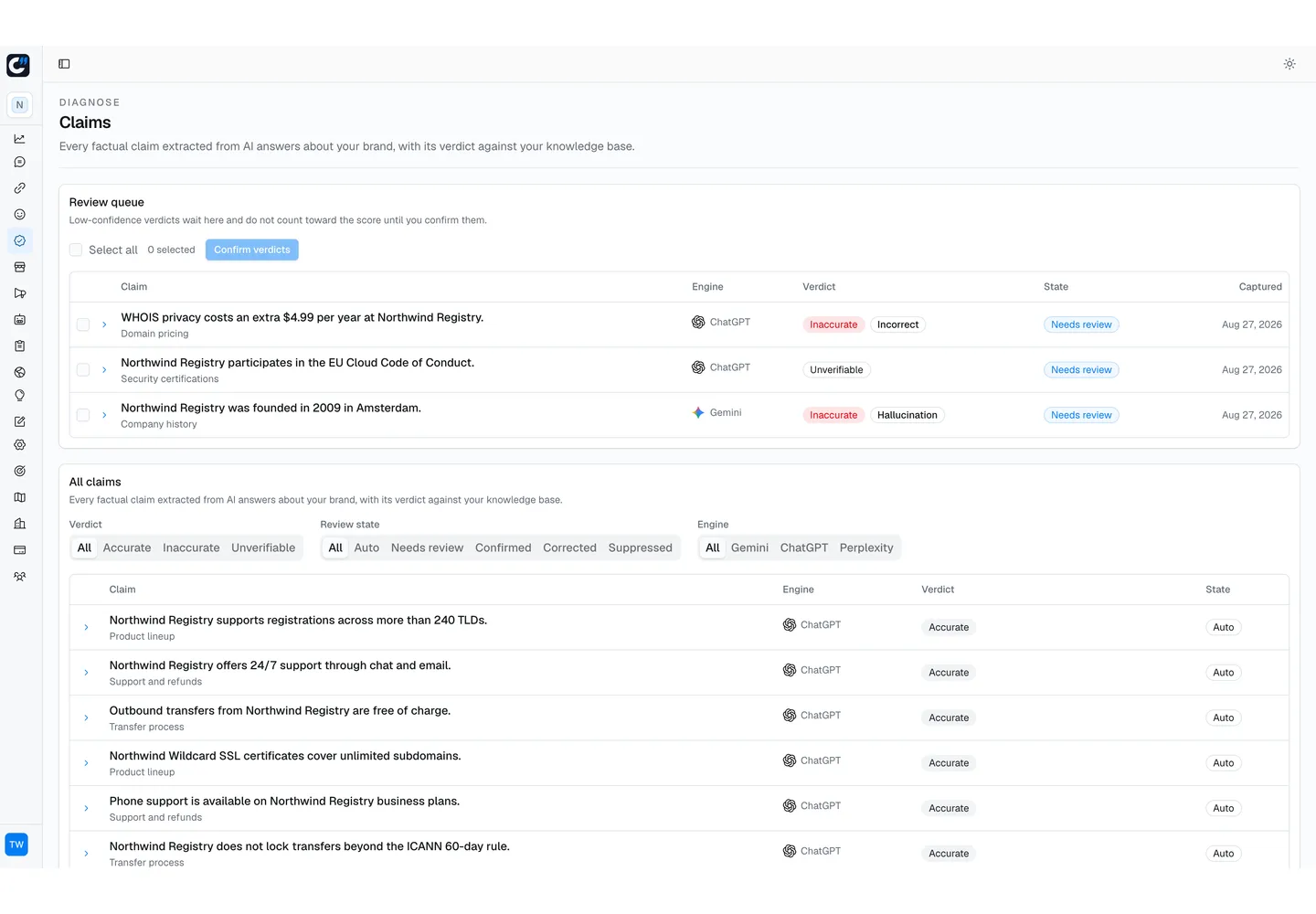Check the EU Cloud Code claim checkbox

click(x=83, y=370)
